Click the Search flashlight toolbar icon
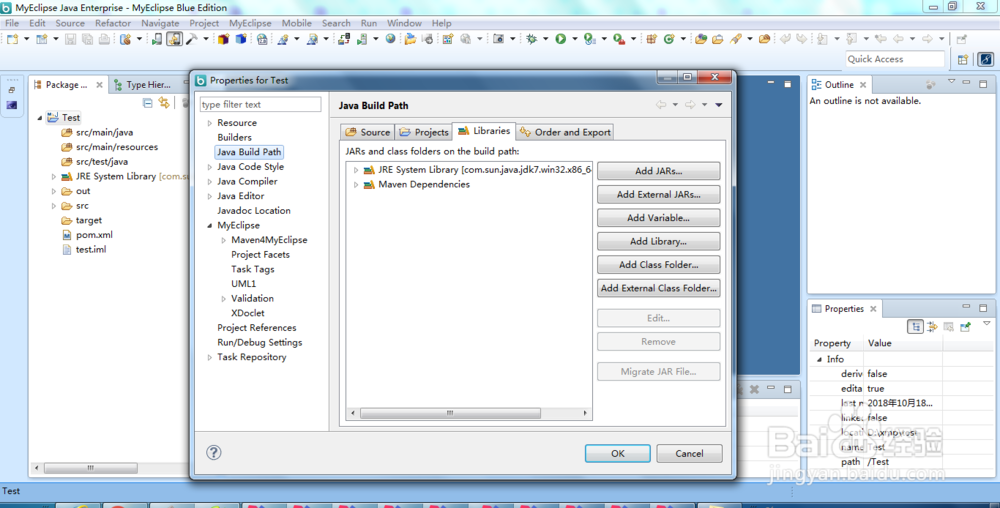 pyautogui.click(x=736, y=39)
